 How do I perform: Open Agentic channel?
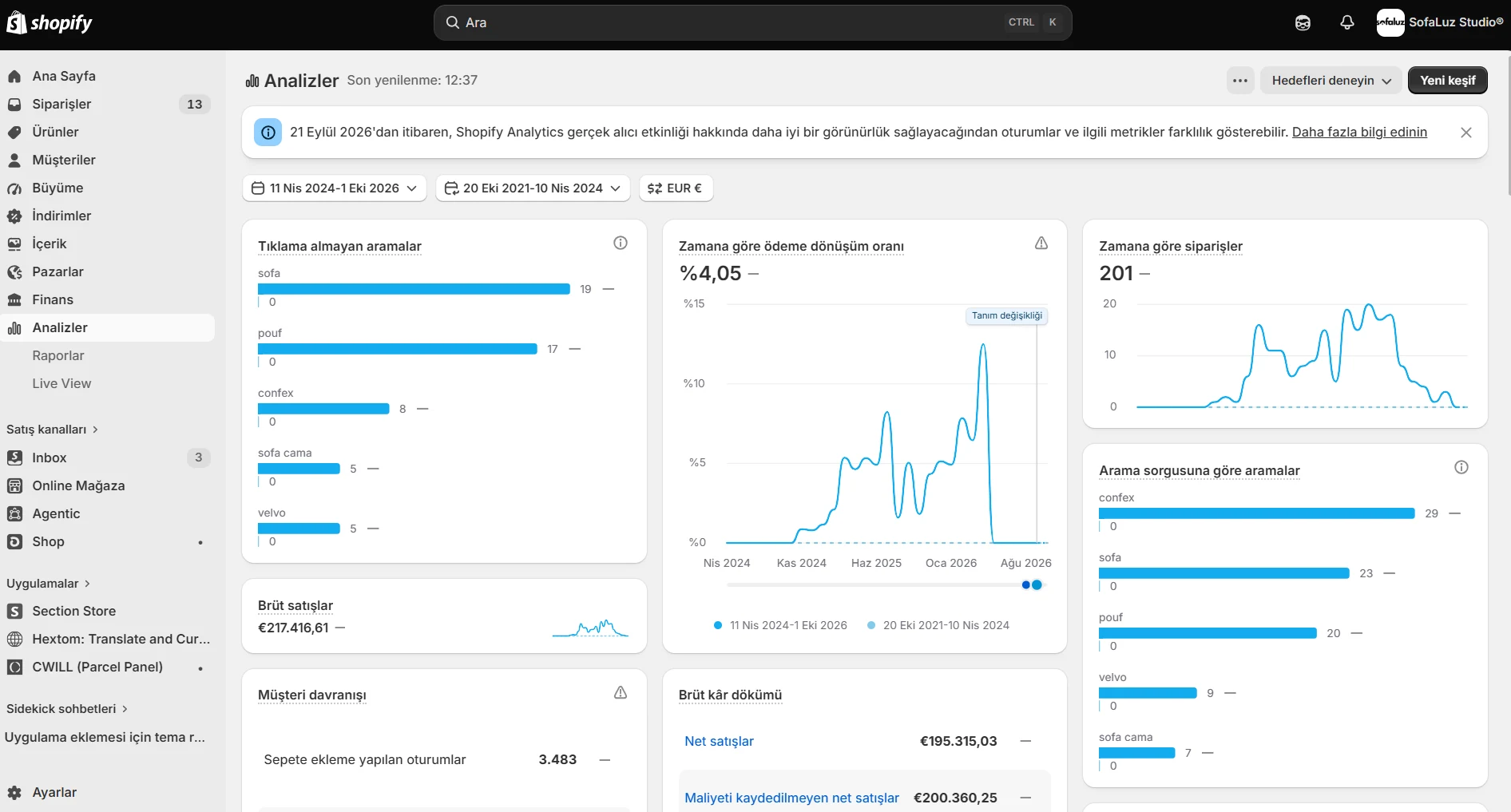coord(108,513)
